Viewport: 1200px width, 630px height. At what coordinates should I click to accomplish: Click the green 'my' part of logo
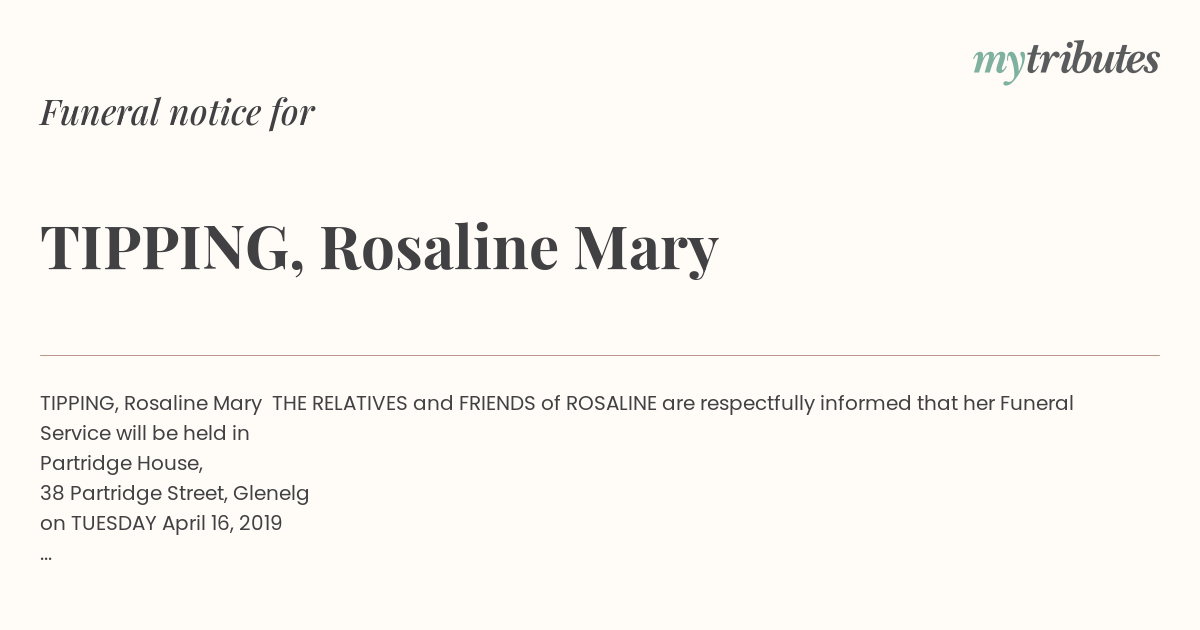pos(998,64)
